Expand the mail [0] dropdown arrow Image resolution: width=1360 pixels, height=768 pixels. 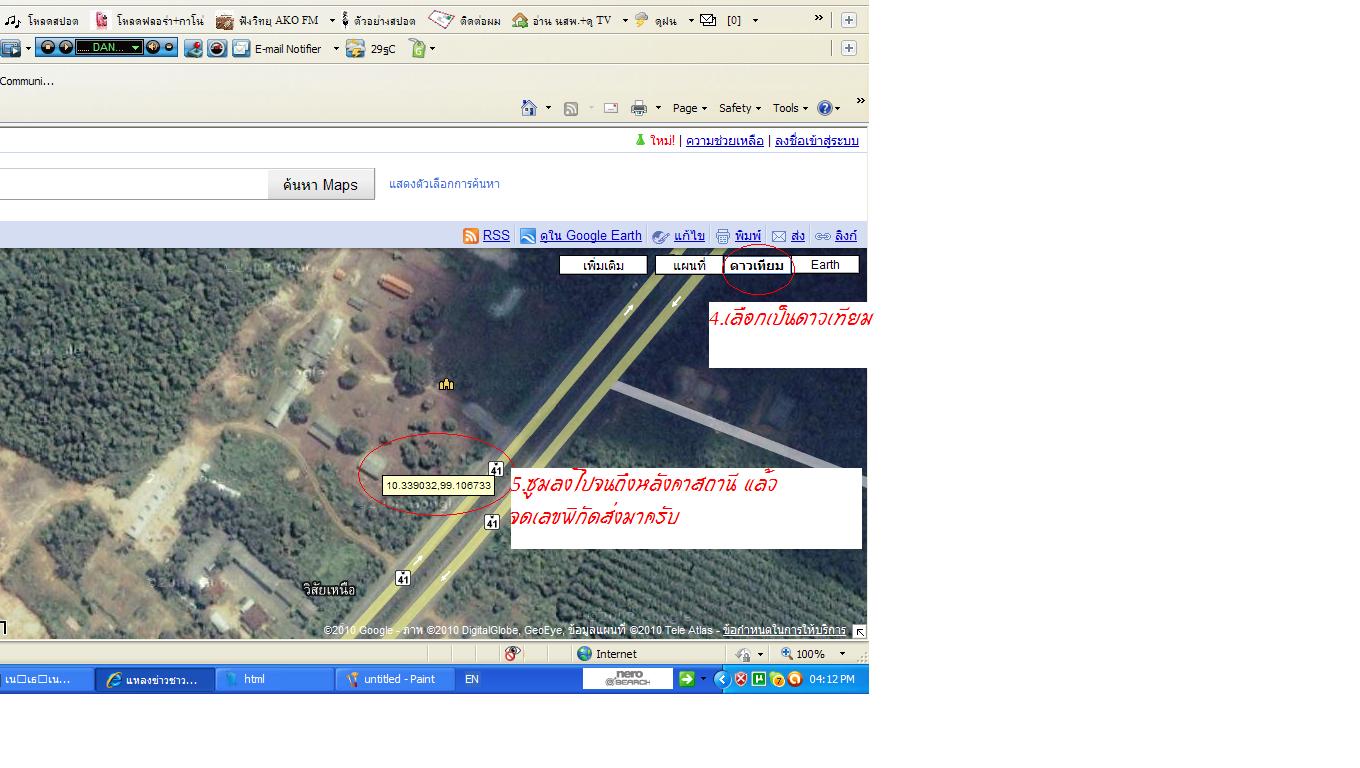(755, 20)
